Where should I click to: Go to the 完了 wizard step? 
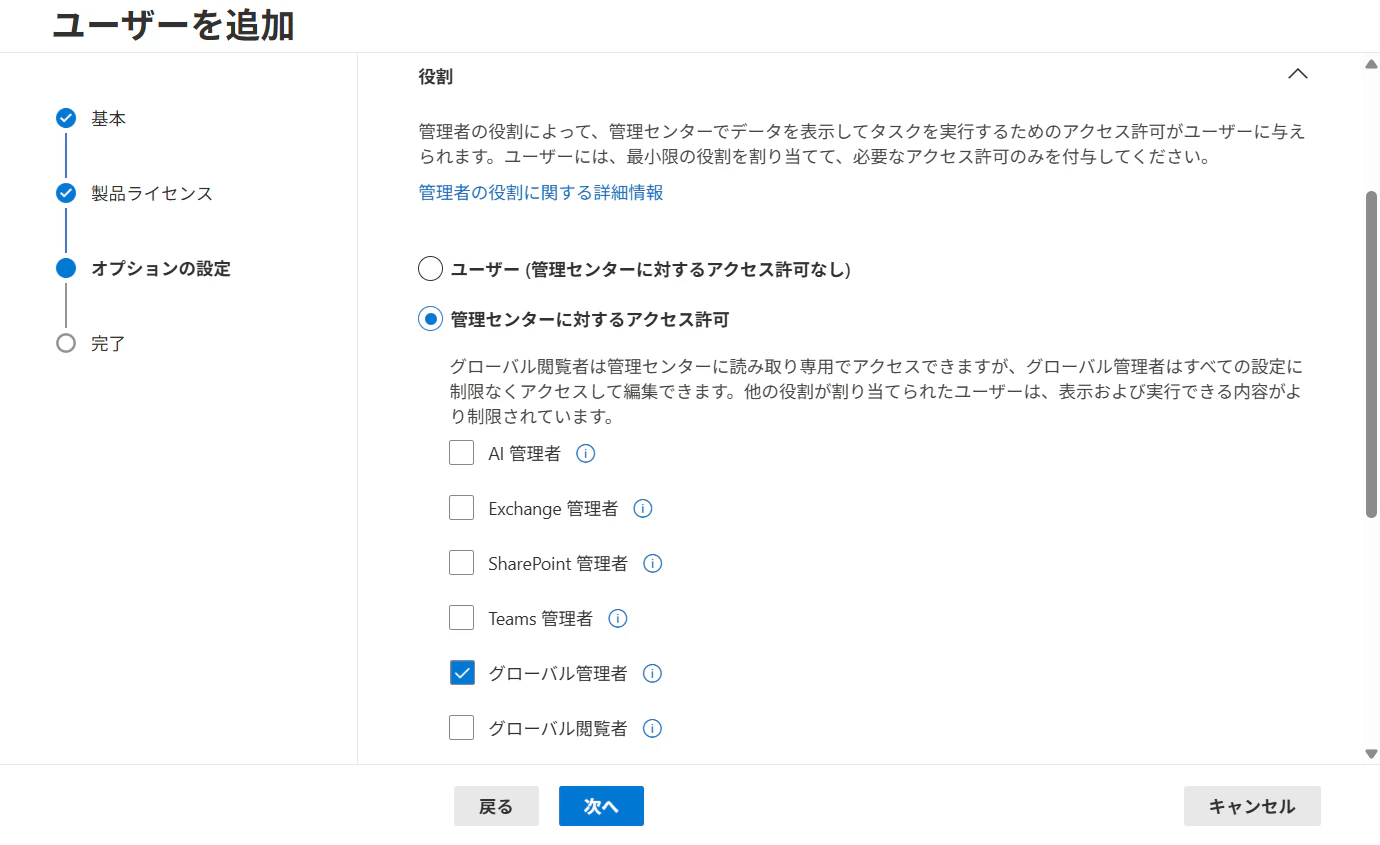pos(65,343)
